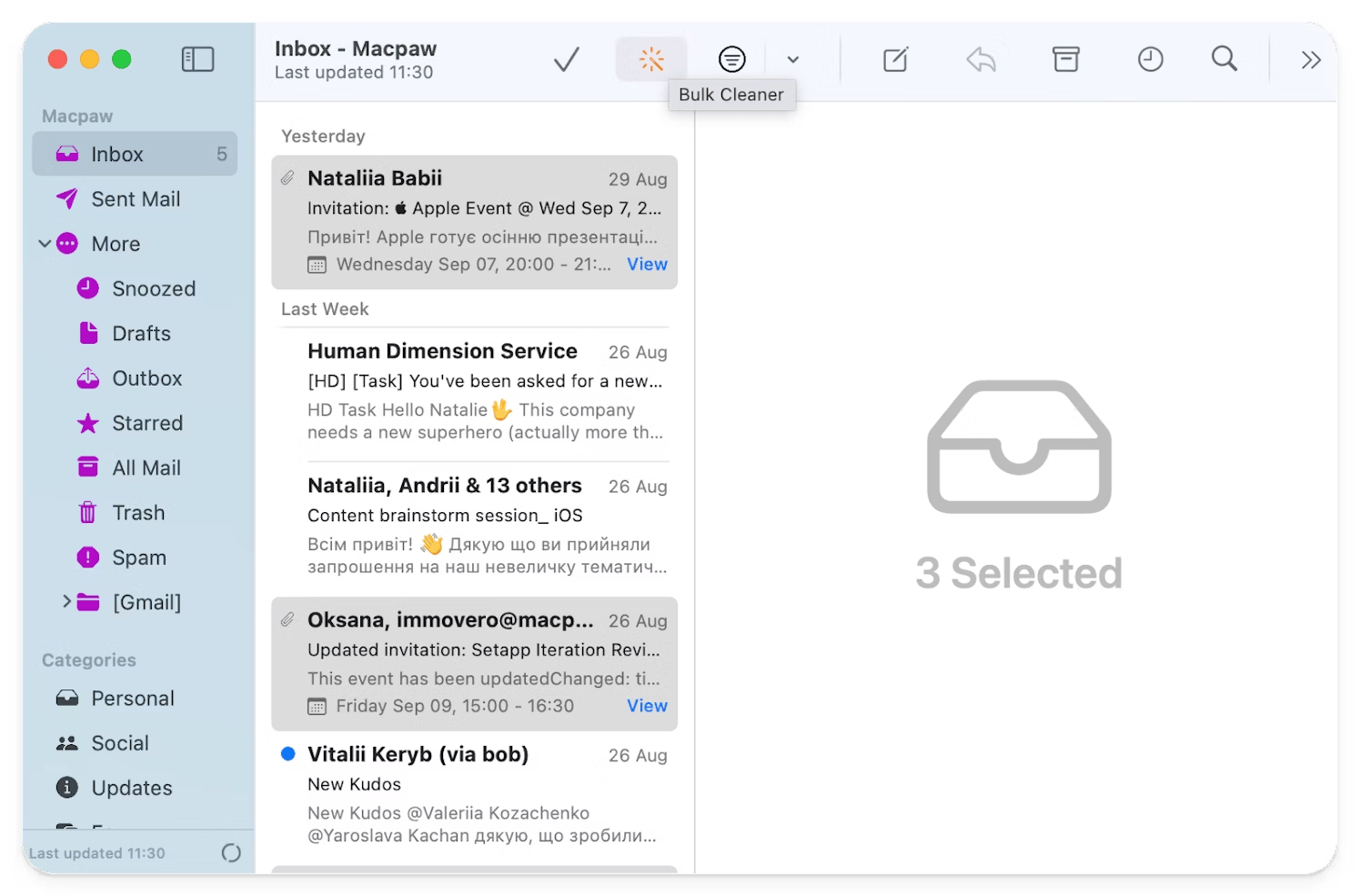
Task: Open the Inbox folder
Action: tap(135, 154)
